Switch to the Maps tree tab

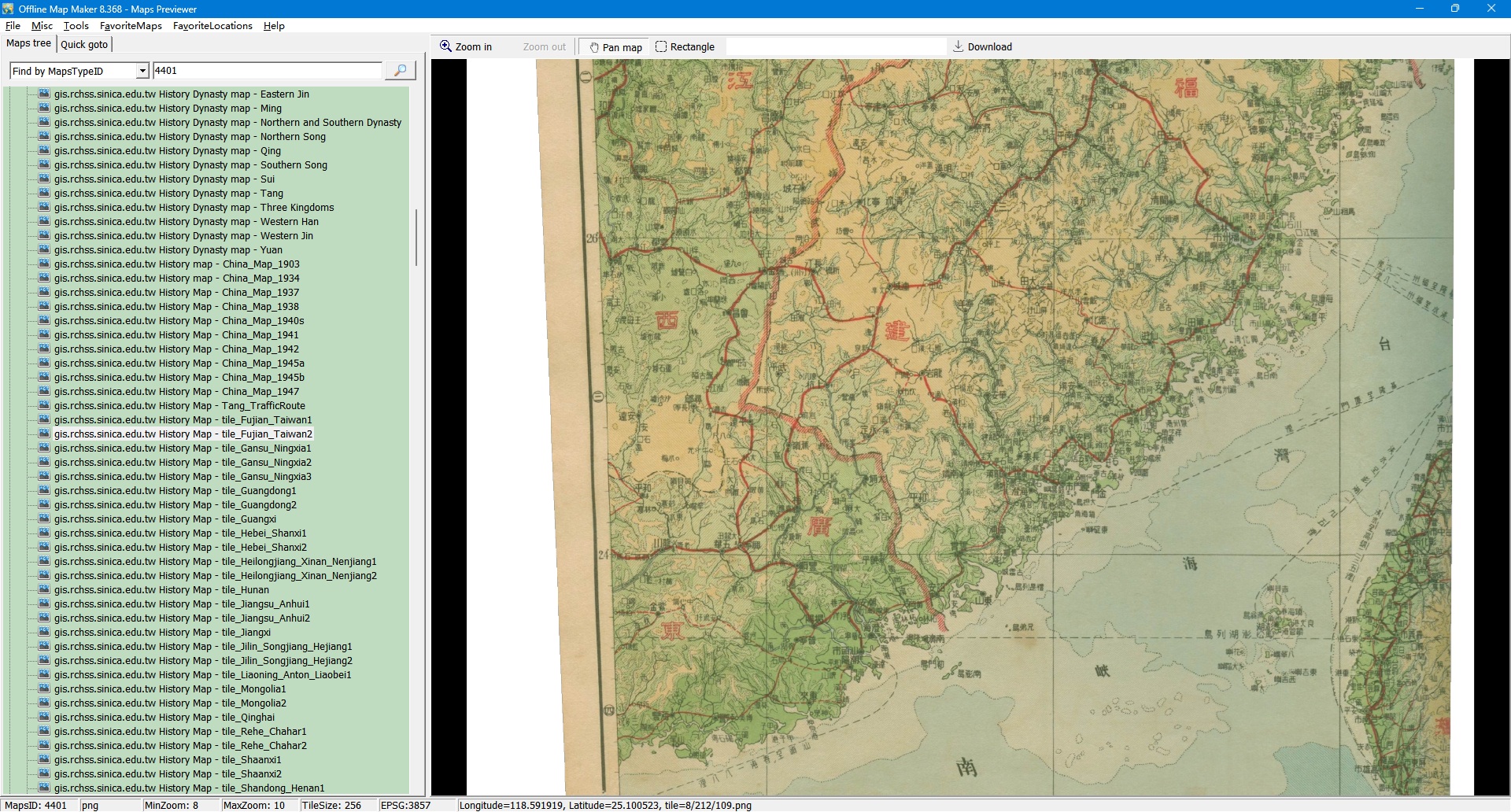pos(28,44)
